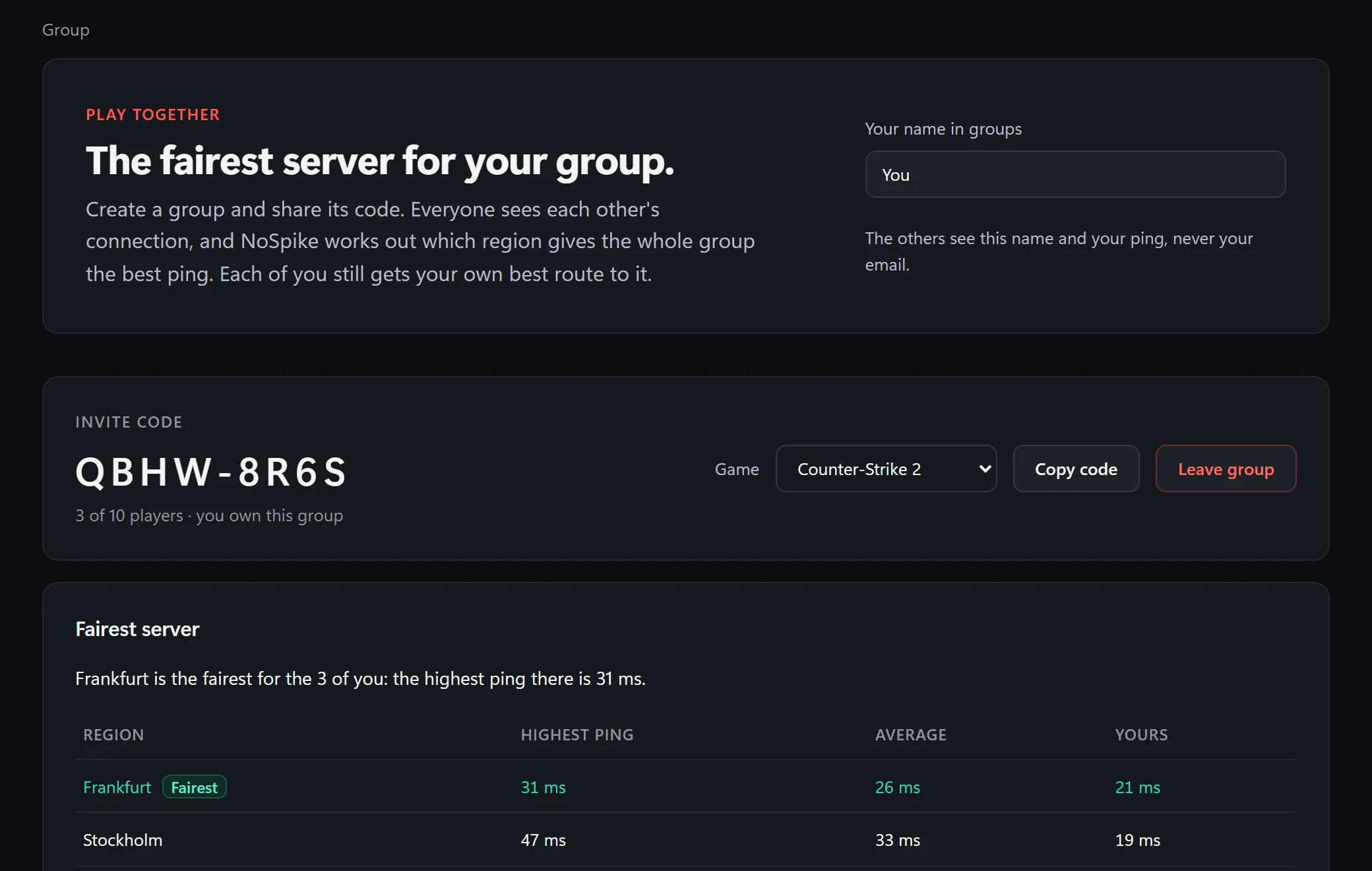1372x871 pixels.
Task: Click Stockholm's 19 ms yours value
Action: tap(1137, 840)
